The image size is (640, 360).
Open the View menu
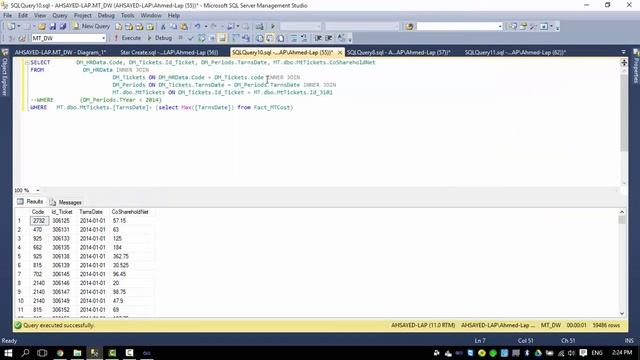(x=40, y=15)
